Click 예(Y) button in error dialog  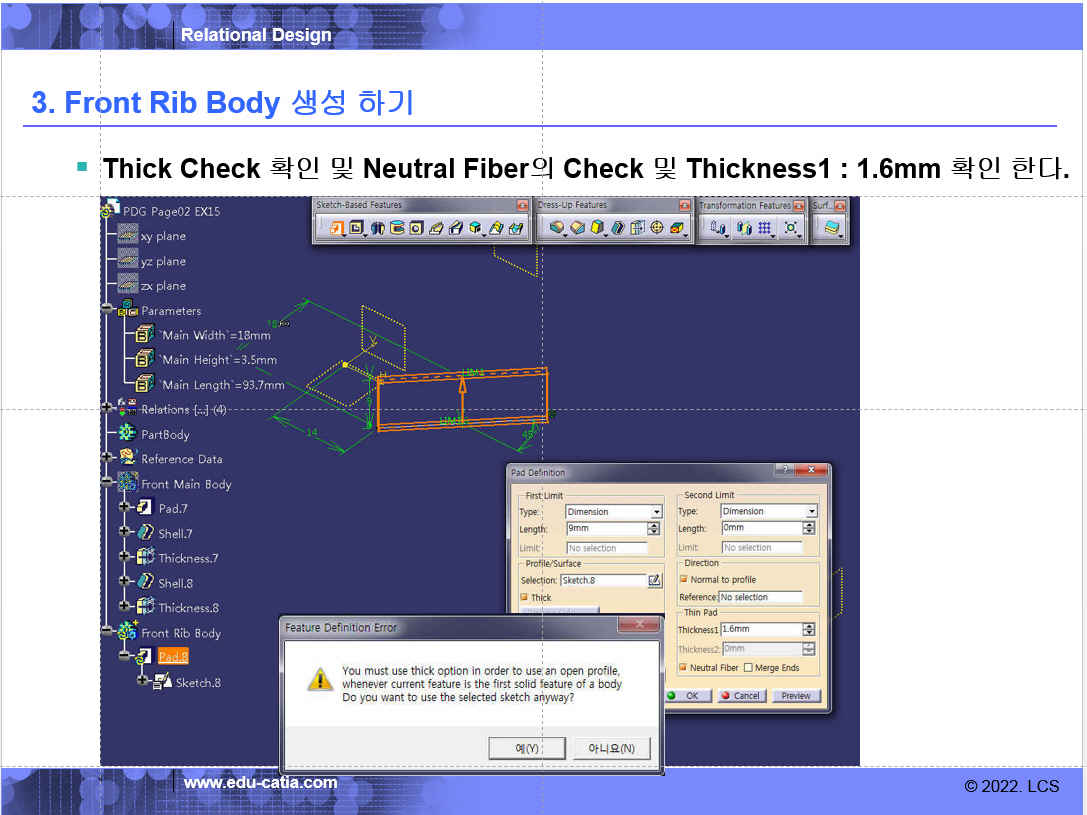pos(527,748)
